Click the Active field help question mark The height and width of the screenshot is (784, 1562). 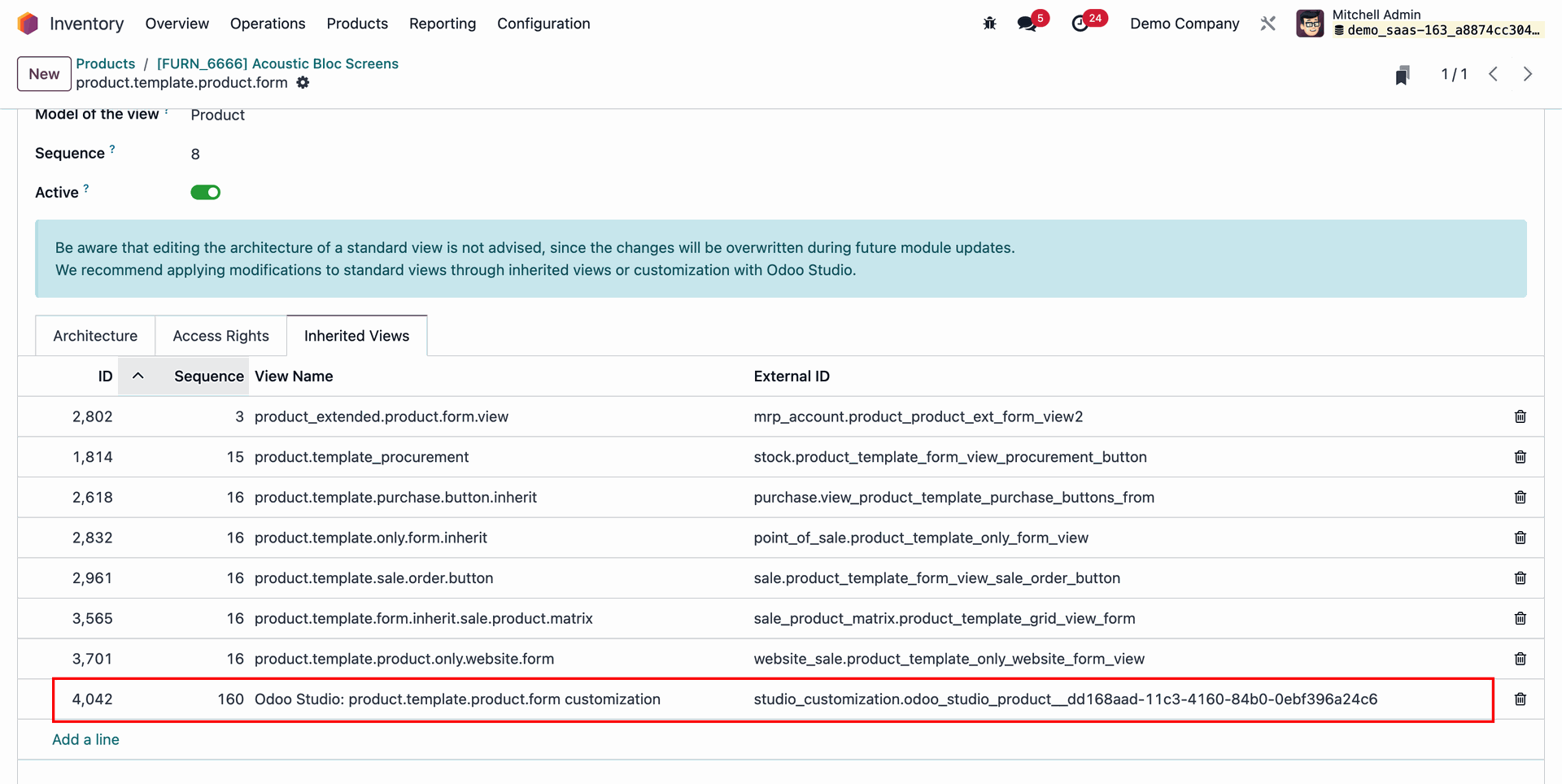point(86,188)
